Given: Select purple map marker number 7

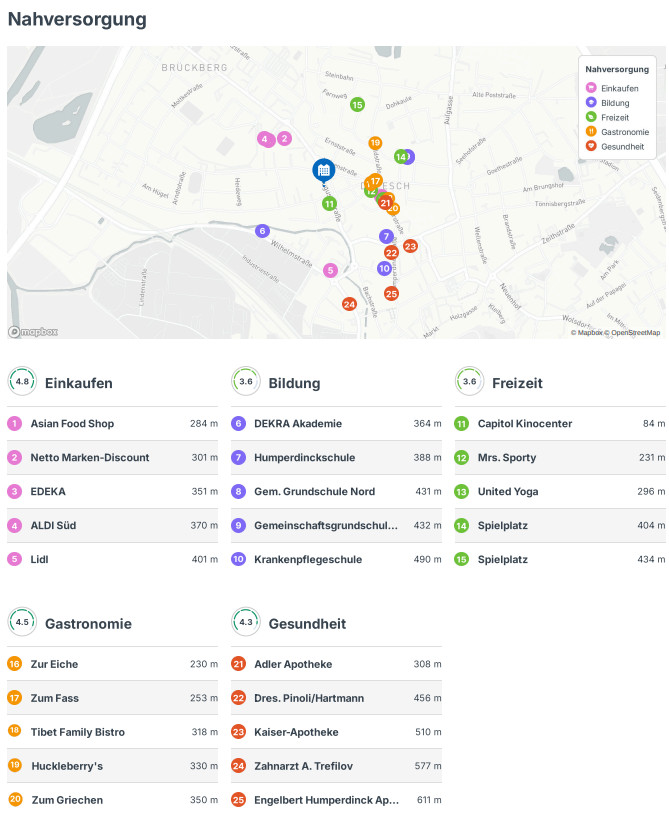Looking at the screenshot, I should pyautogui.click(x=386, y=236).
